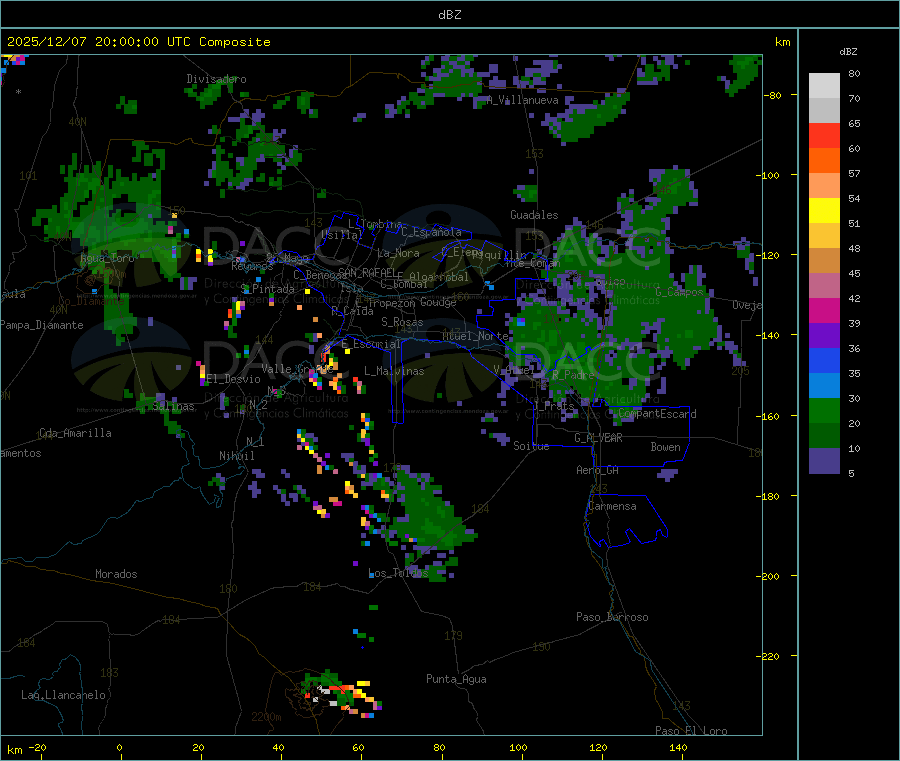Viewport: 900px width, 761px height.
Task: Click the Atuel_Norte label
Action: pyautogui.click(x=475, y=336)
